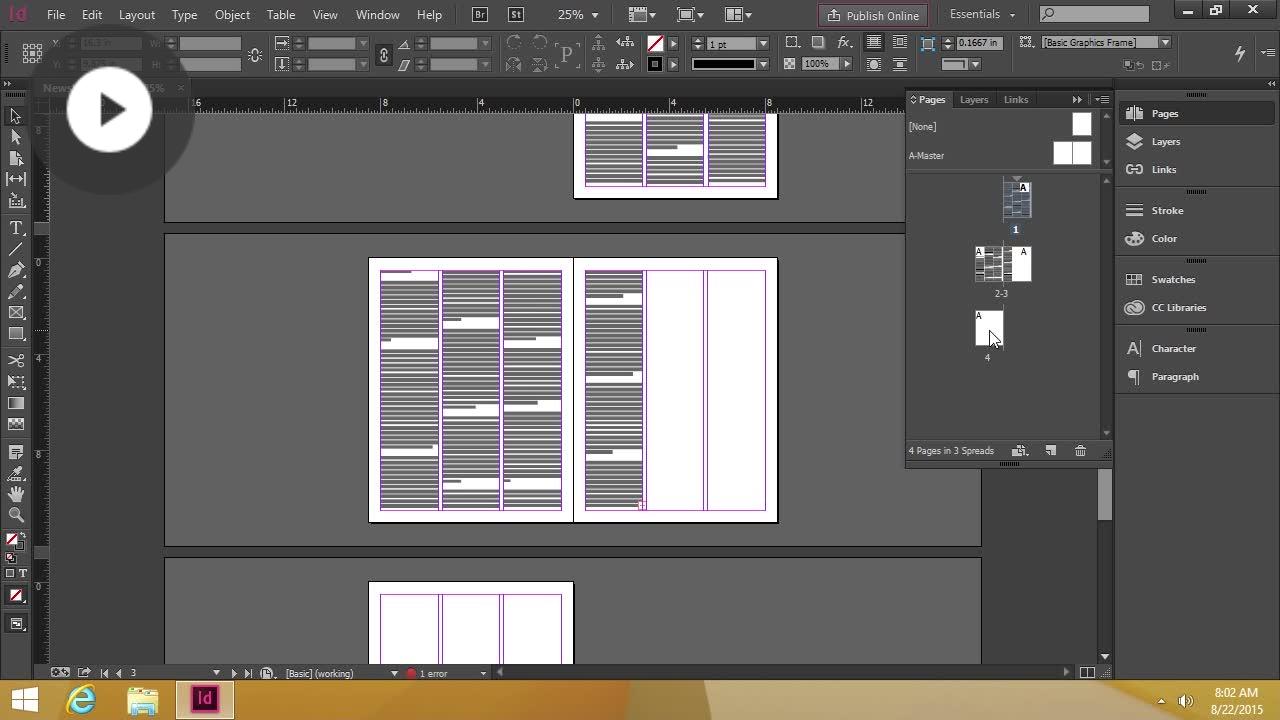Open the Arrange Documents dropdown
Viewport: 1280px width, 720px height.
pos(738,15)
